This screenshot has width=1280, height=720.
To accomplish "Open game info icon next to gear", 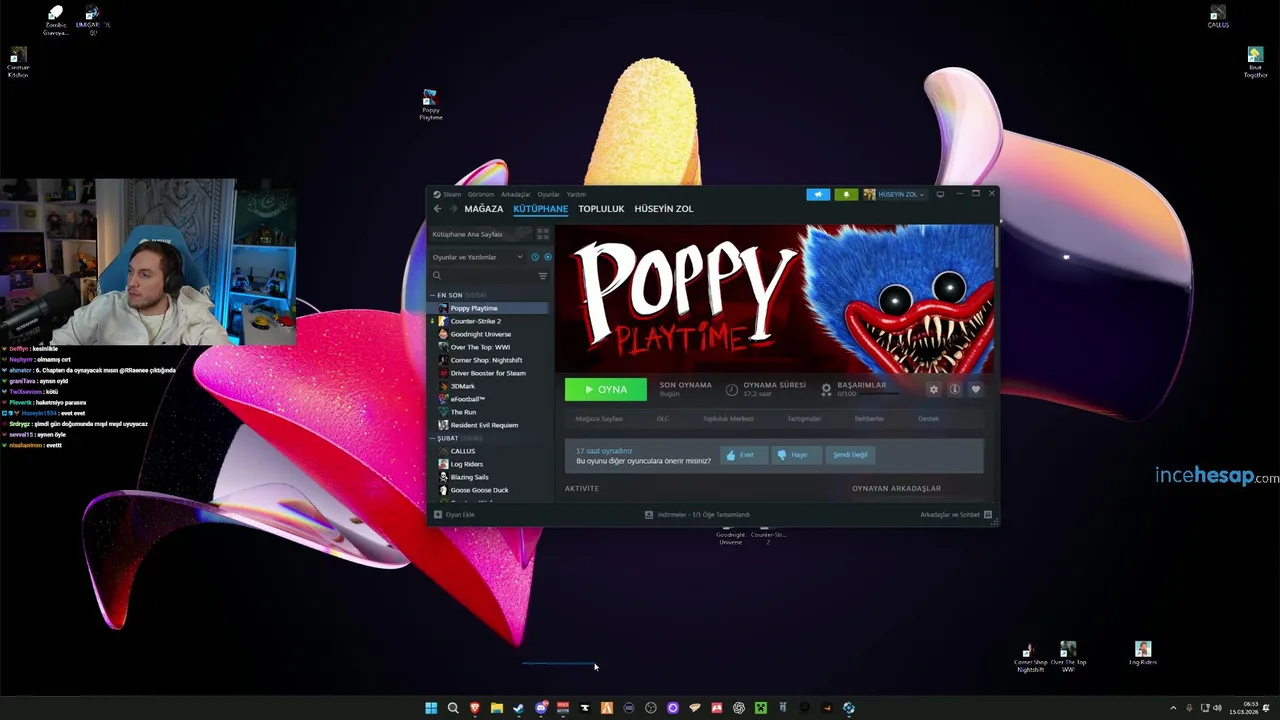I will coord(954,389).
